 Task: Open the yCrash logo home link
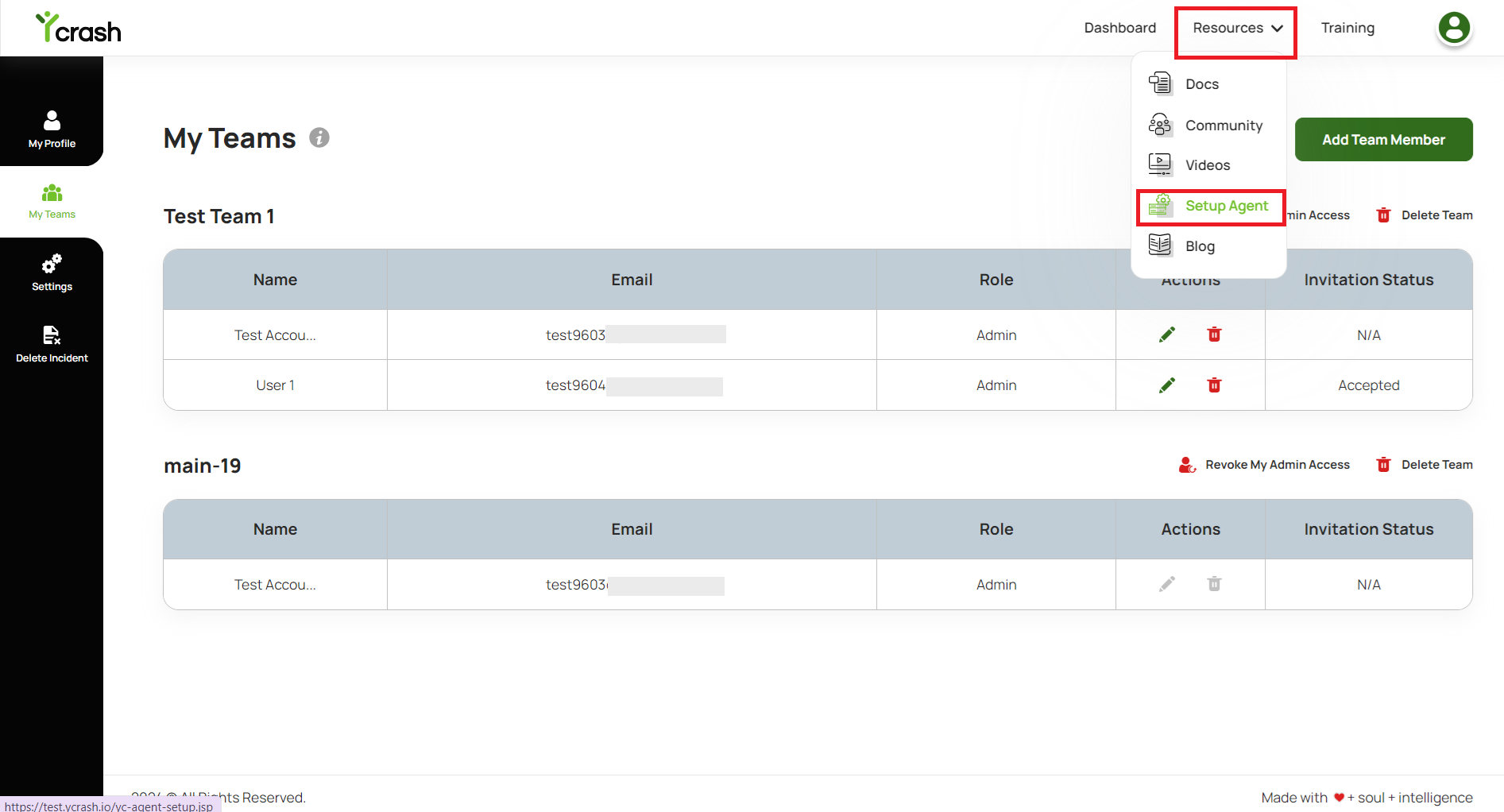[x=78, y=28]
